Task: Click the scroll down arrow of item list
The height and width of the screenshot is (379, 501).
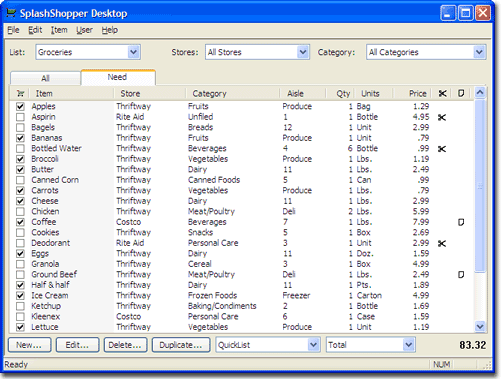Action: tap(480, 326)
